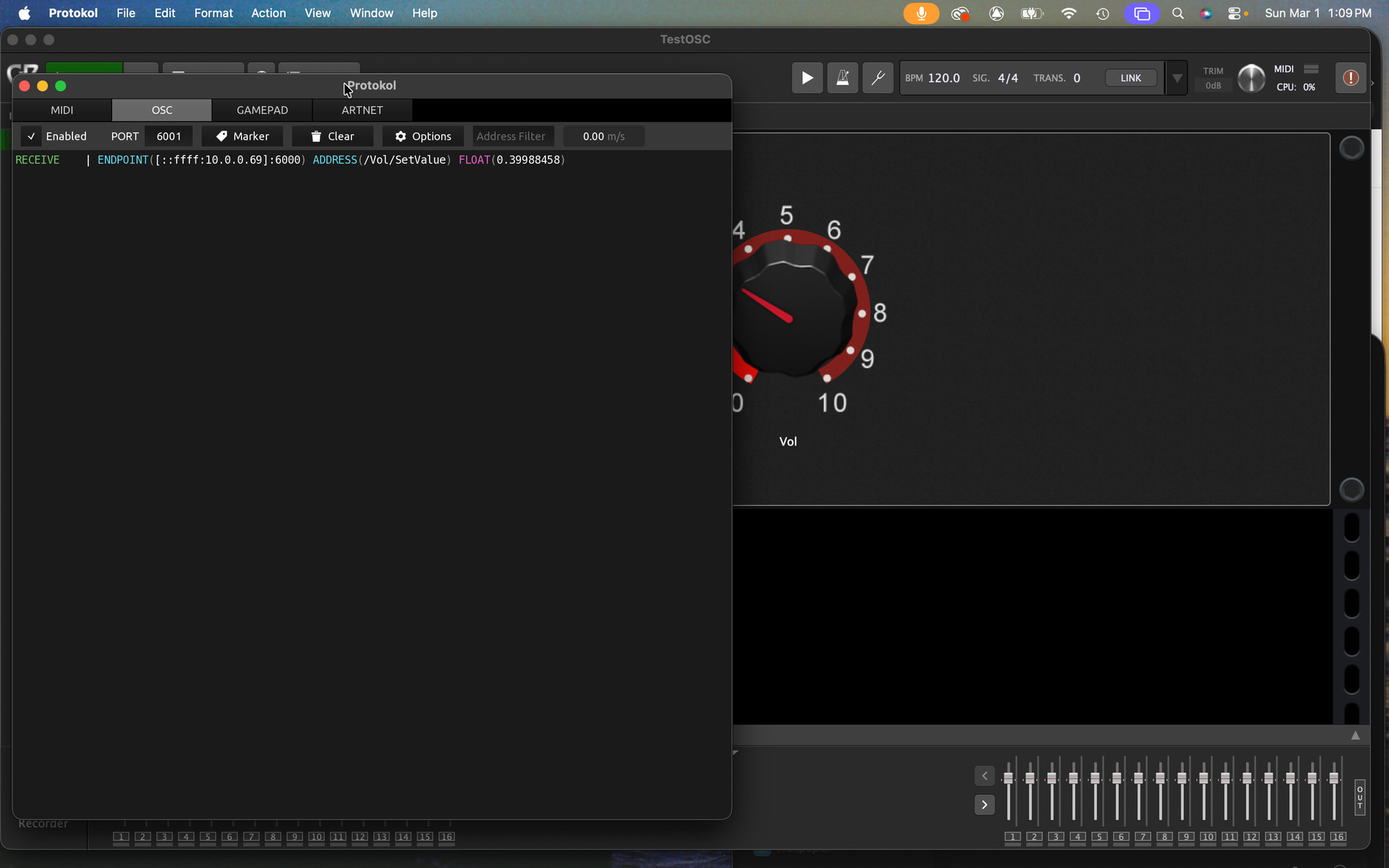The width and height of the screenshot is (1389, 868).
Task: Toggle the Ableton LINK button
Action: pyautogui.click(x=1130, y=78)
